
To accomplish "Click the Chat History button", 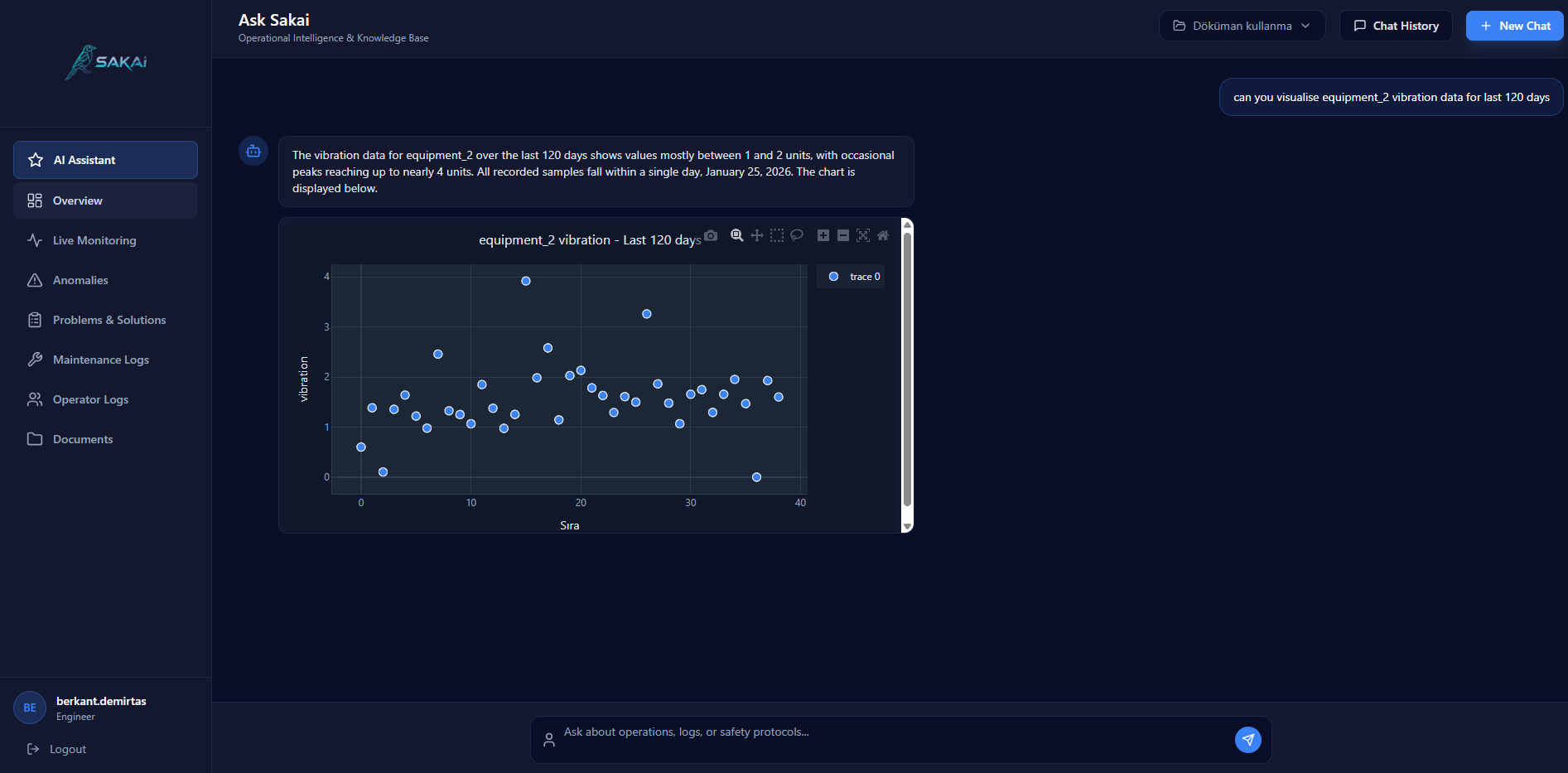I will point(1396,26).
